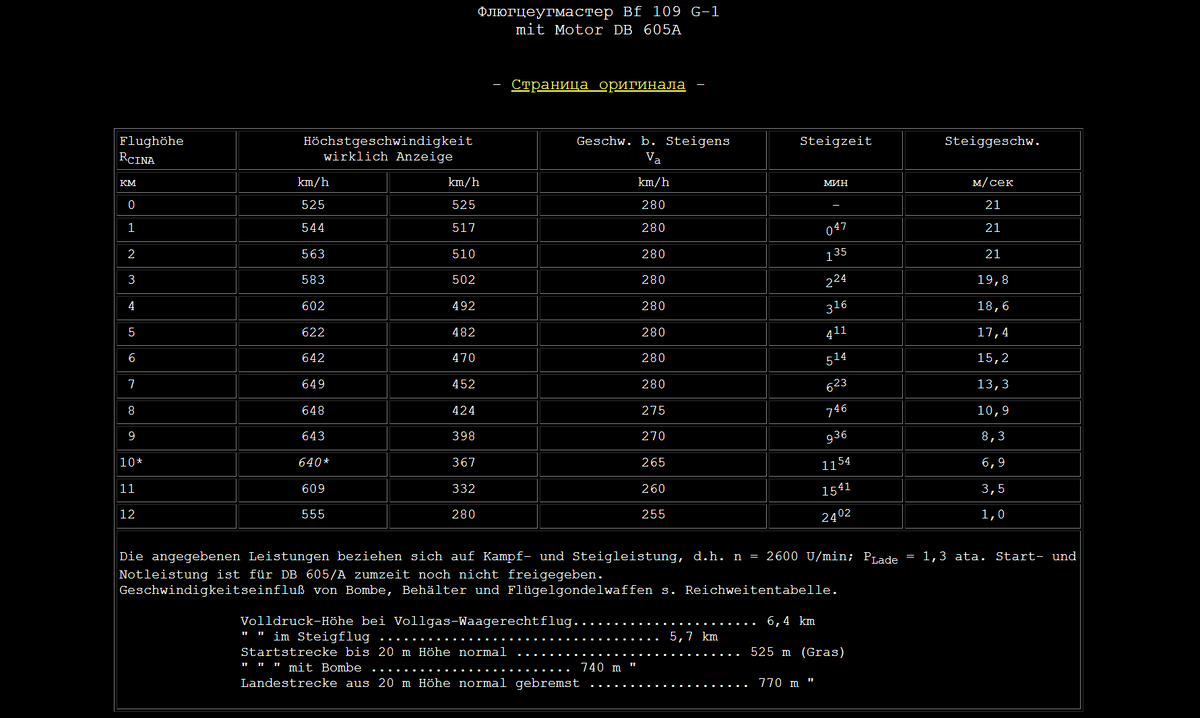Click the climb rate 19,8 cell
Screen dimensions: 1200x718
tap(992, 281)
